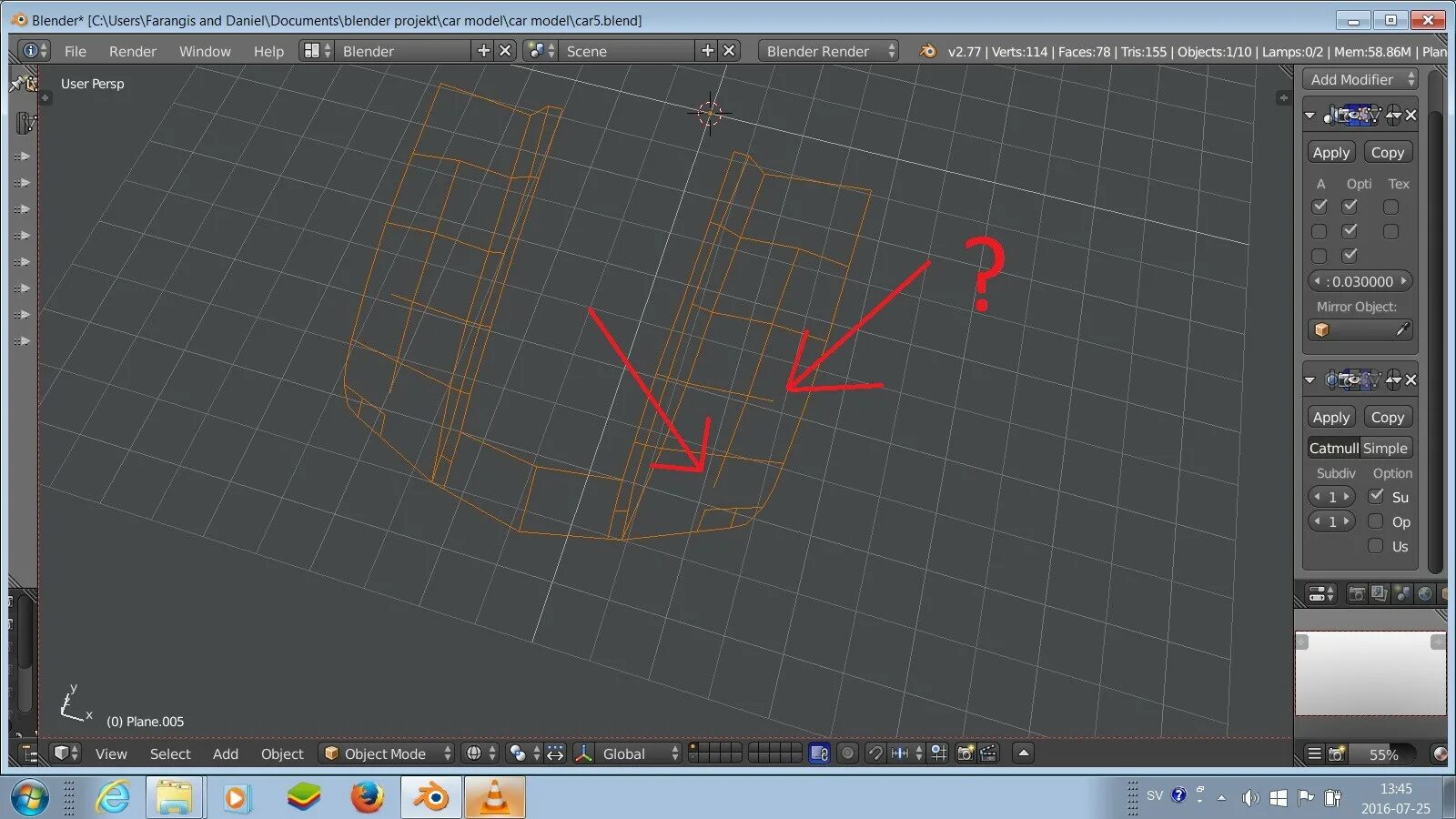Toggle the third checkbox under A
1456x819 pixels.
coord(1319,256)
